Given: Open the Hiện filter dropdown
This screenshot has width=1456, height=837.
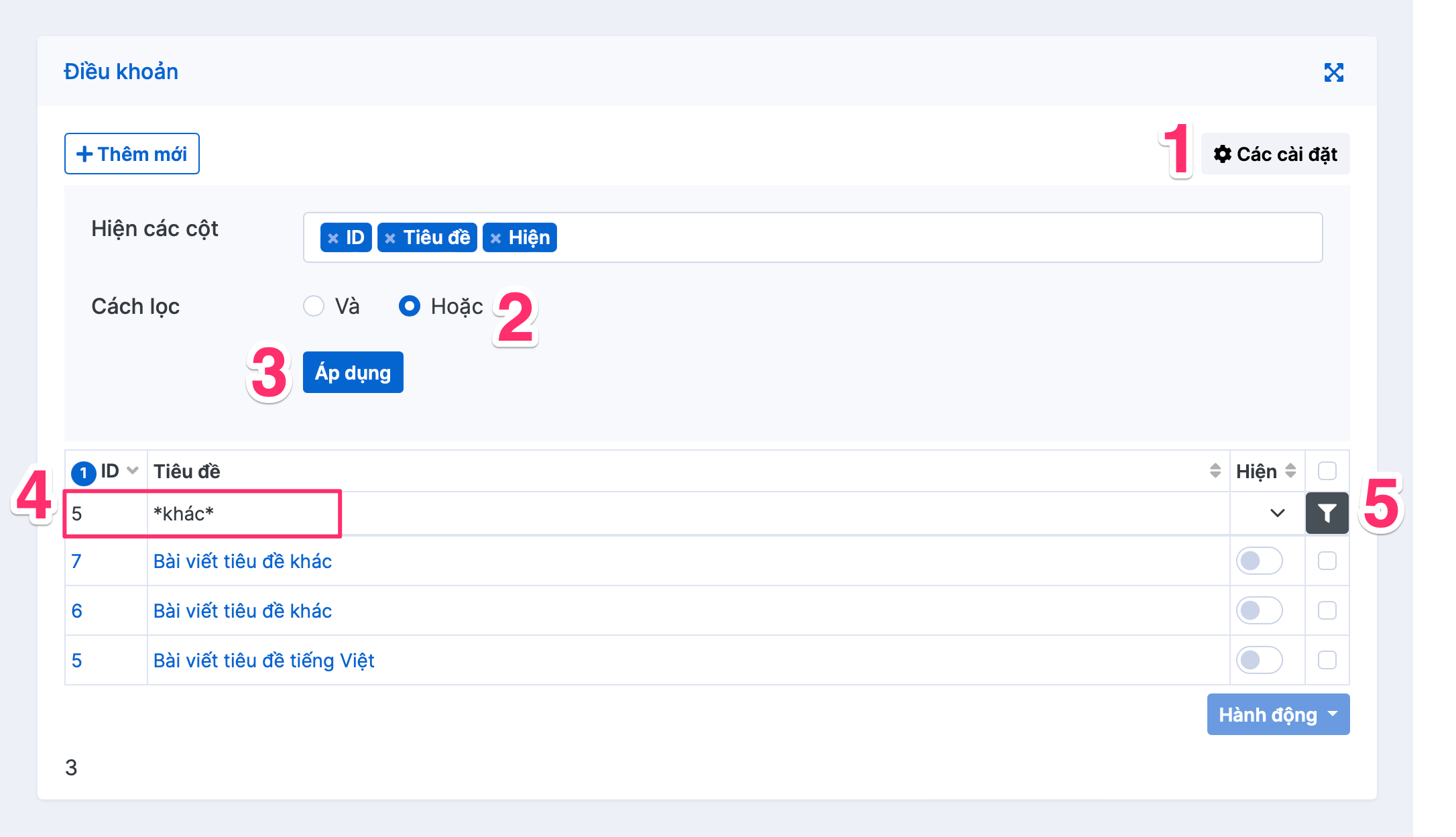Looking at the screenshot, I should click(1276, 514).
